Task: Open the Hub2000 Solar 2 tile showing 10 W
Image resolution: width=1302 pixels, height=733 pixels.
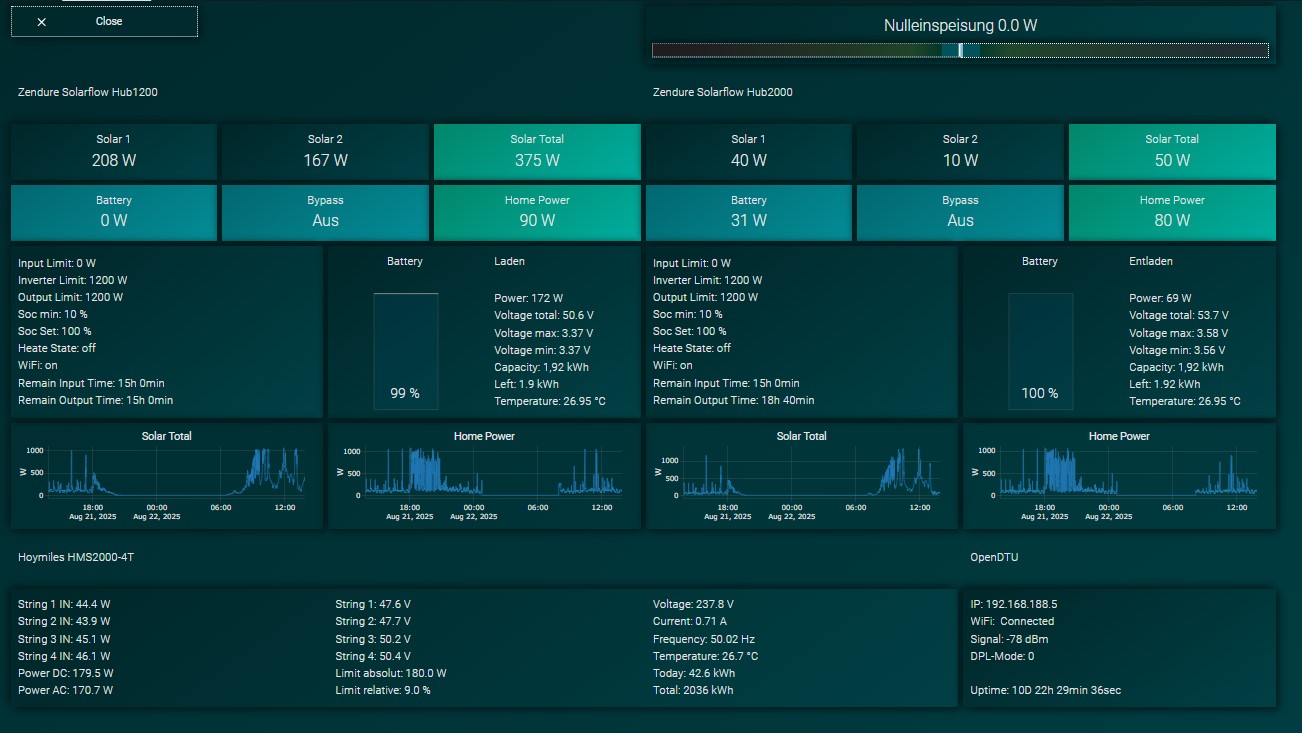Action: pos(960,151)
